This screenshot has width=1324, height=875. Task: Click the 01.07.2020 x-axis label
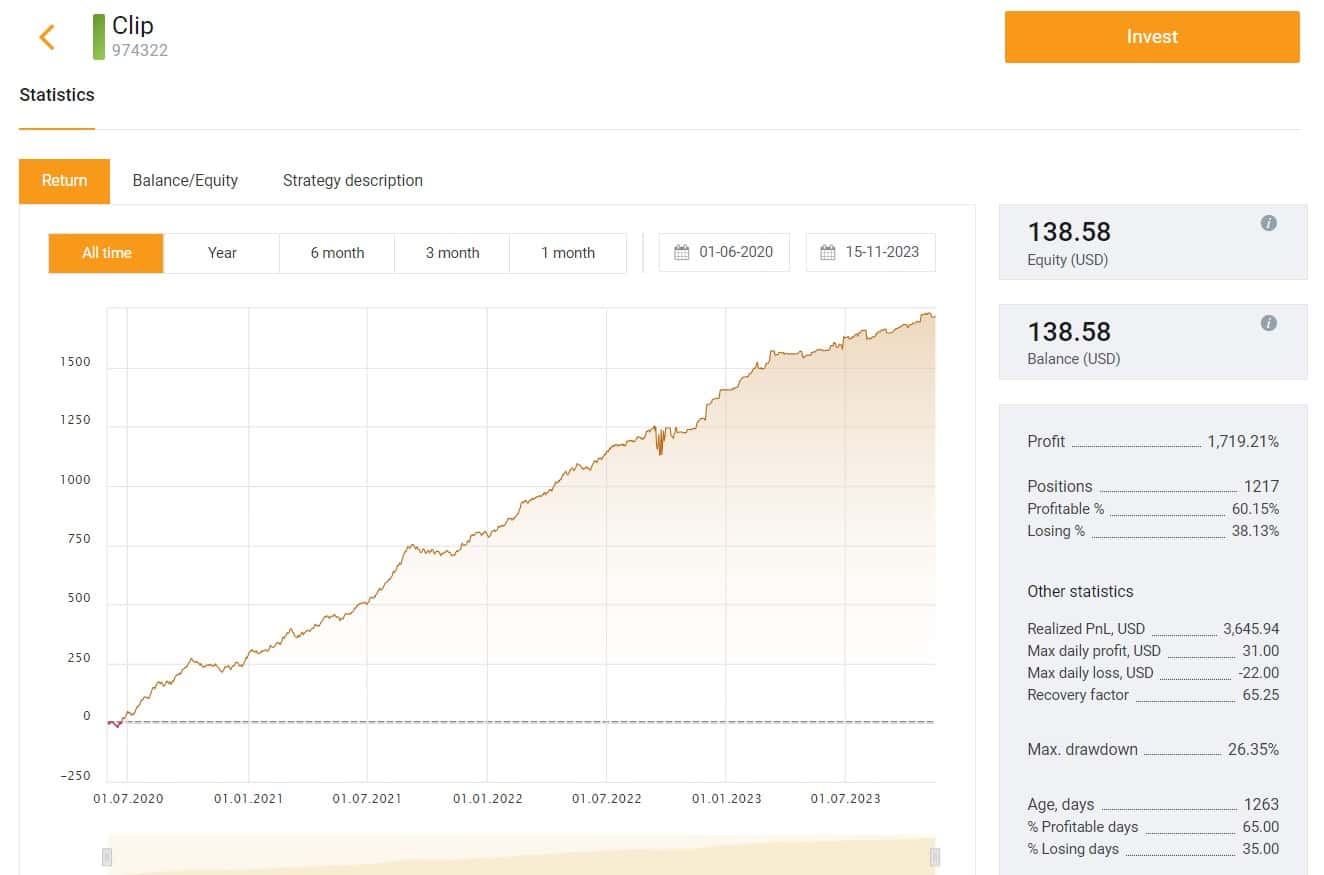click(x=128, y=799)
